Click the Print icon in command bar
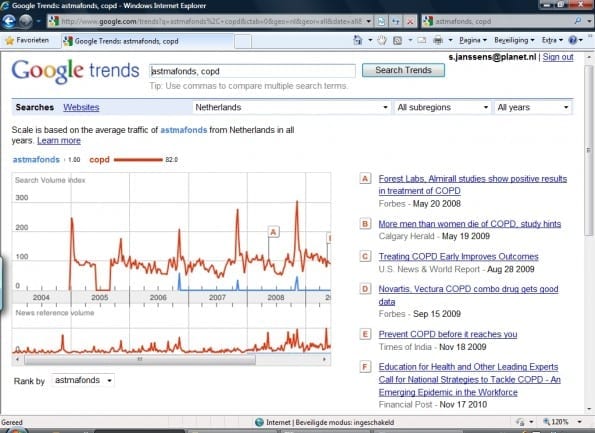Screen dimensions: 595x433 (x=438, y=40)
